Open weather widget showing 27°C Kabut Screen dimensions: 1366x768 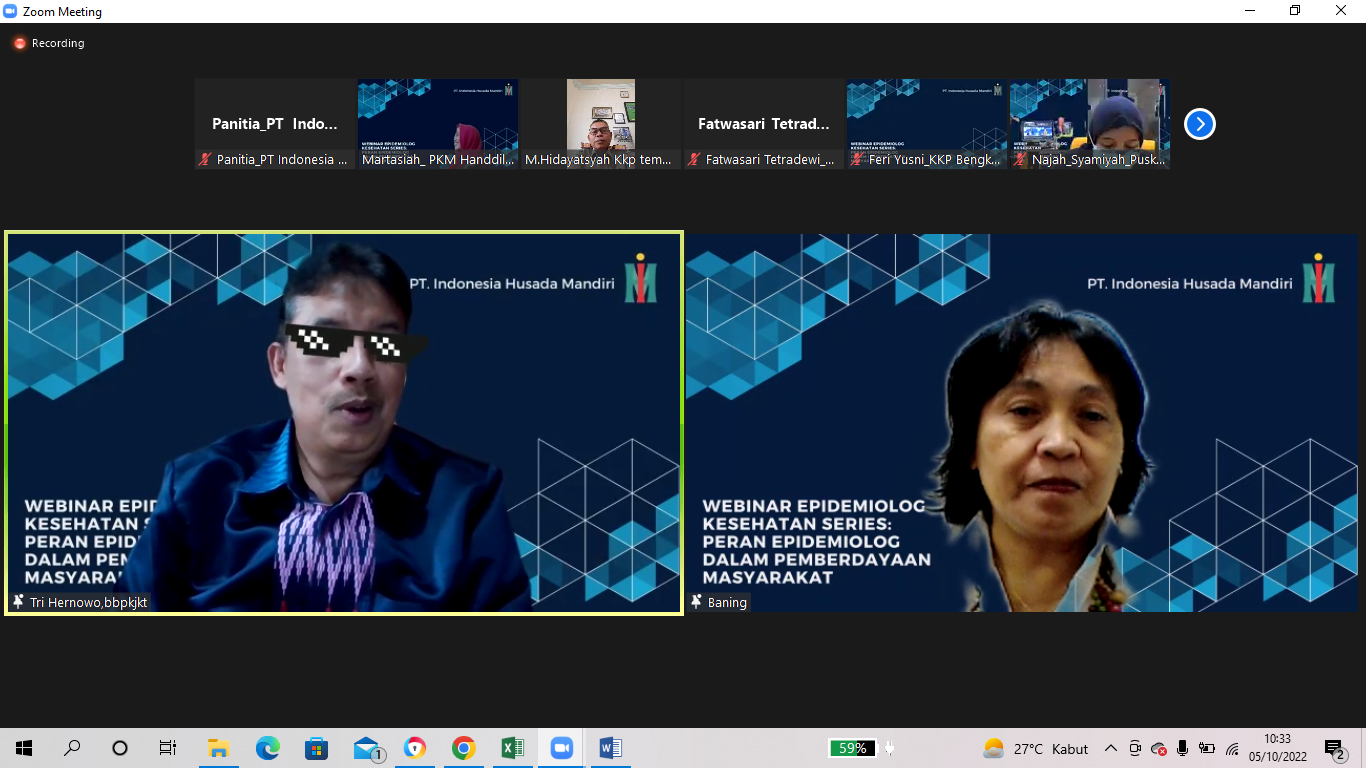pyautogui.click(x=1035, y=748)
